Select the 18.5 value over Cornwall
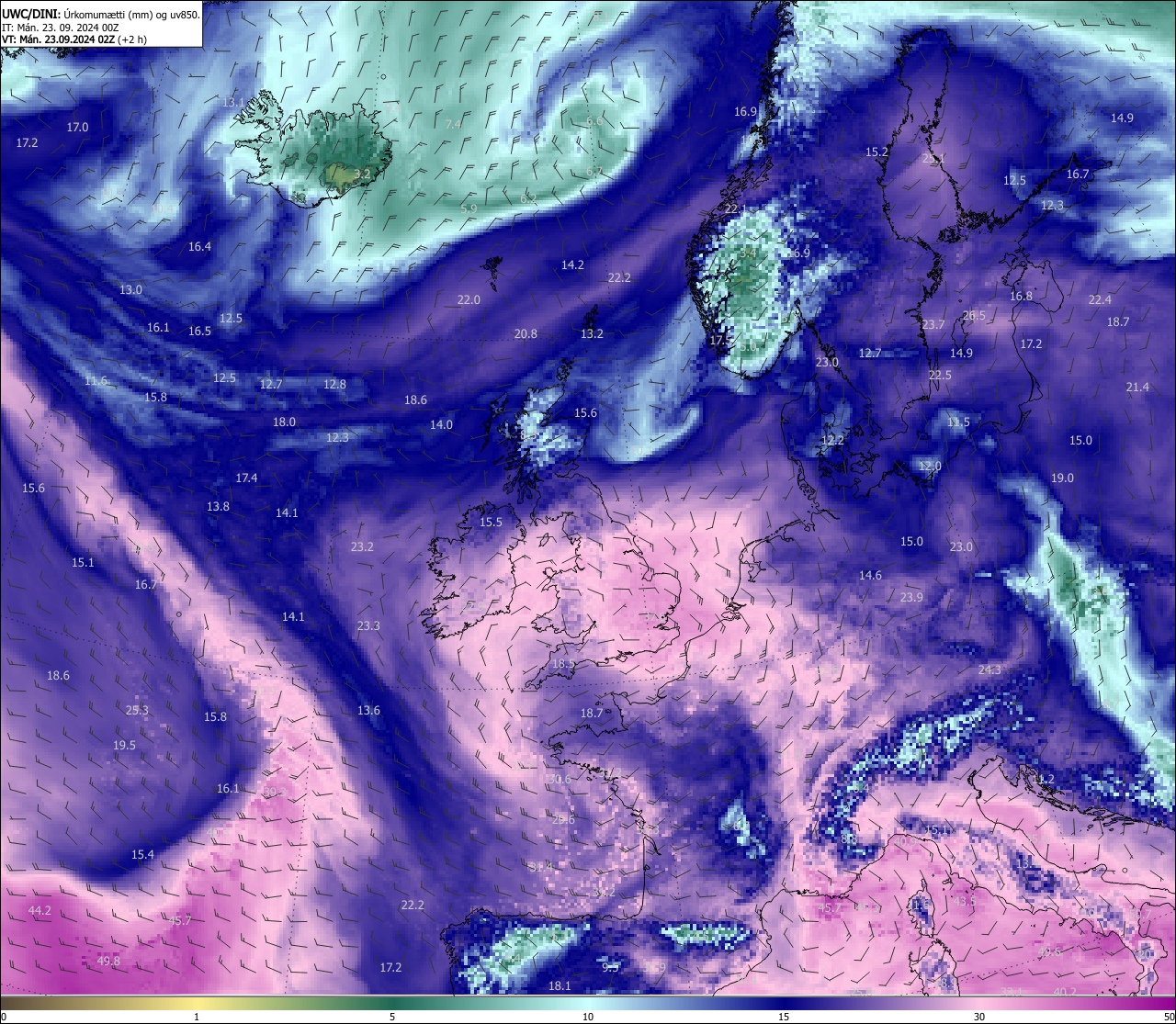This screenshot has width=1176, height=1024. pos(563,663)
